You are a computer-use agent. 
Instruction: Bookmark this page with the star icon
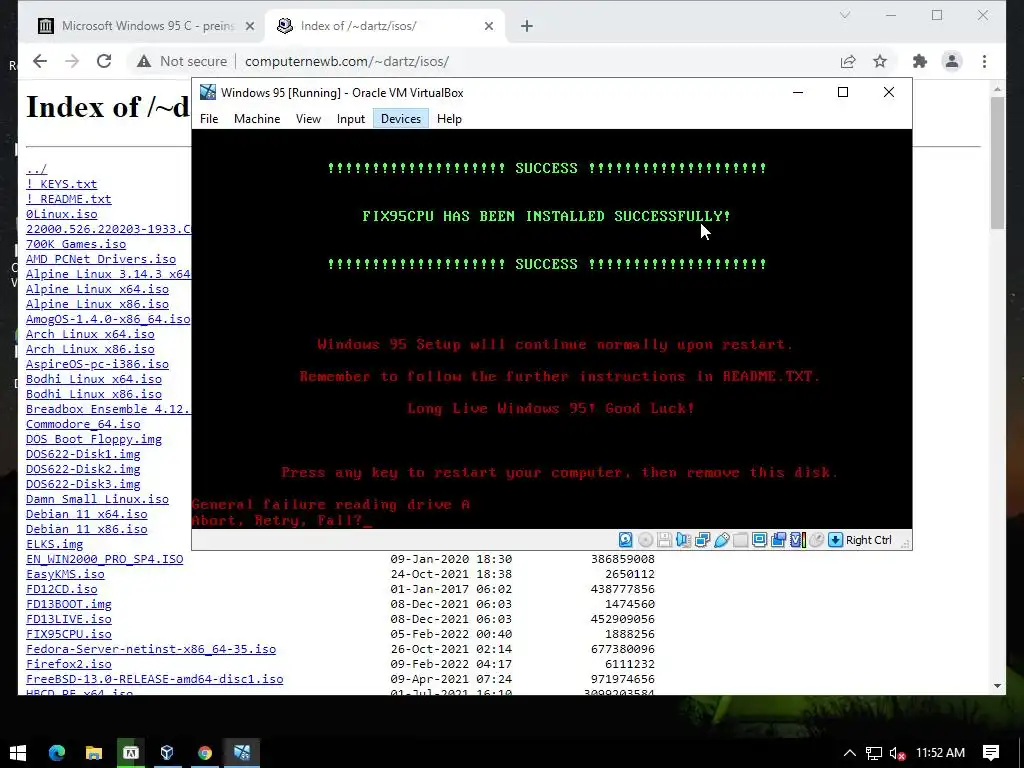[x=880, y=61]
